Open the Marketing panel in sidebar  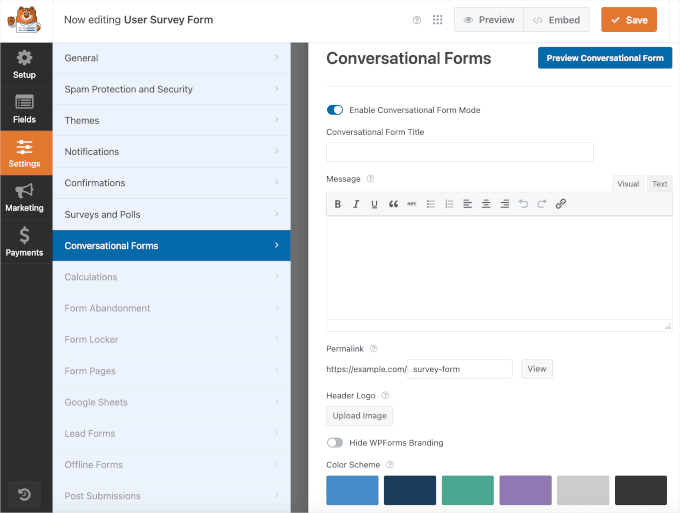(x=25, y=197)
